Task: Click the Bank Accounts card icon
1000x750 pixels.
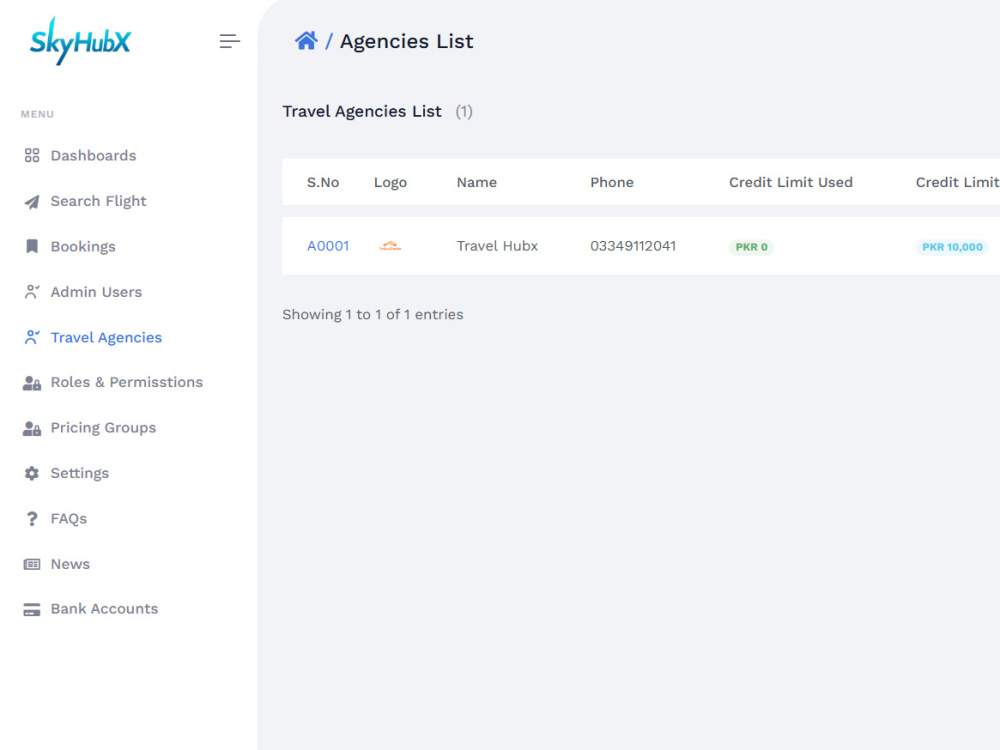Action: tap(32, 609)
